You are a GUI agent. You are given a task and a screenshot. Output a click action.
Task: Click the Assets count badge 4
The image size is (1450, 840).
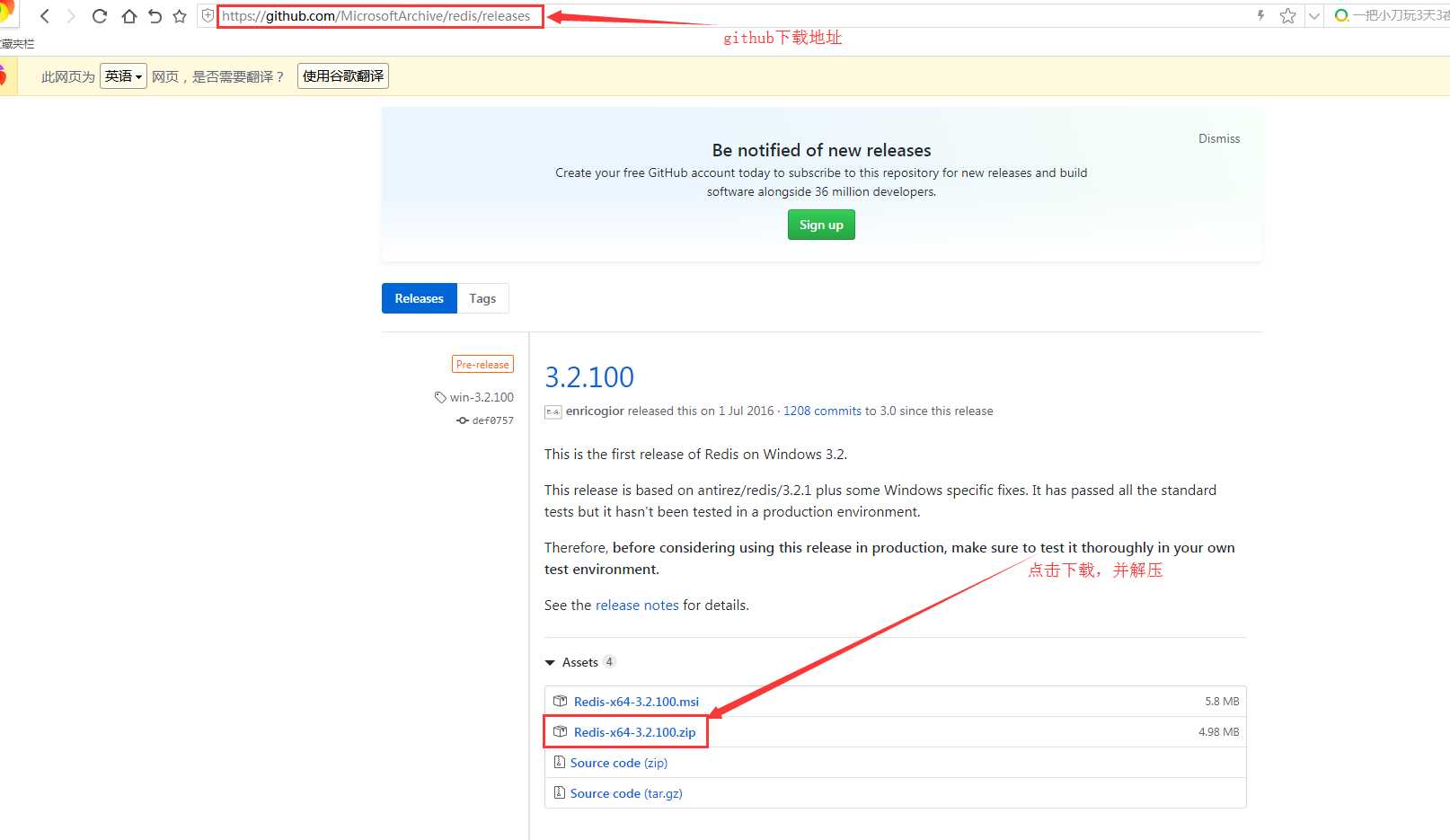[609, 662]
